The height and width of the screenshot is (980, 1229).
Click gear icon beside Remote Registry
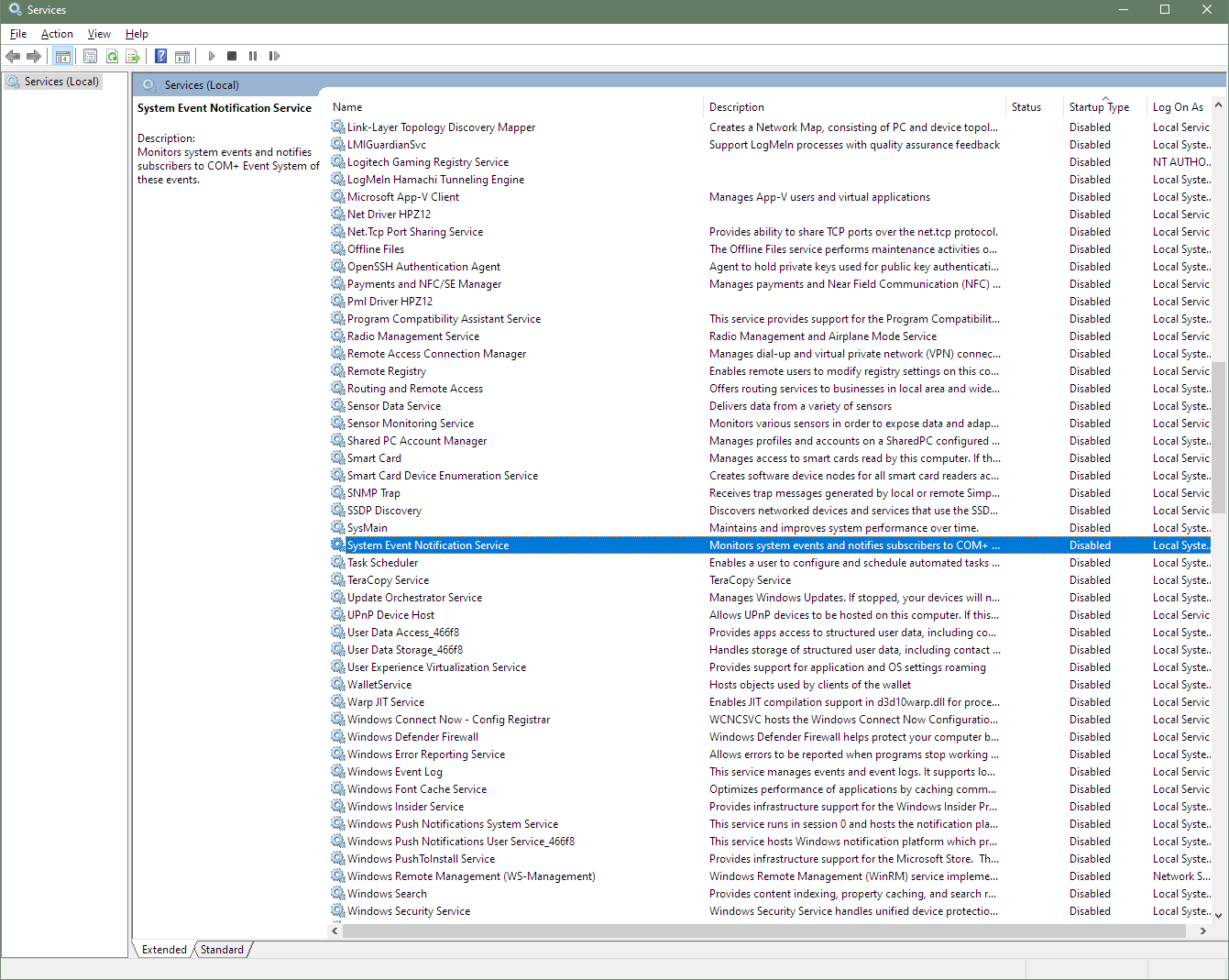[338, 371]
